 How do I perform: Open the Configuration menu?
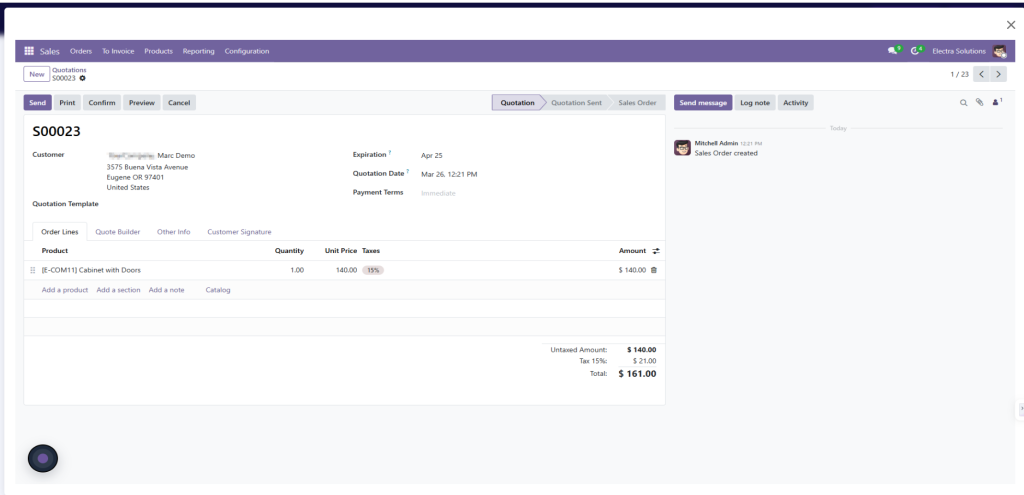(247, 51)
